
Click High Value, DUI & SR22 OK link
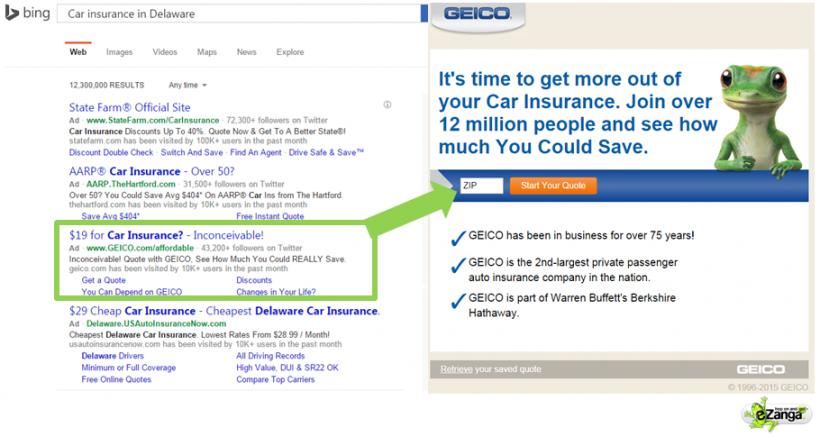coord(287,368)
